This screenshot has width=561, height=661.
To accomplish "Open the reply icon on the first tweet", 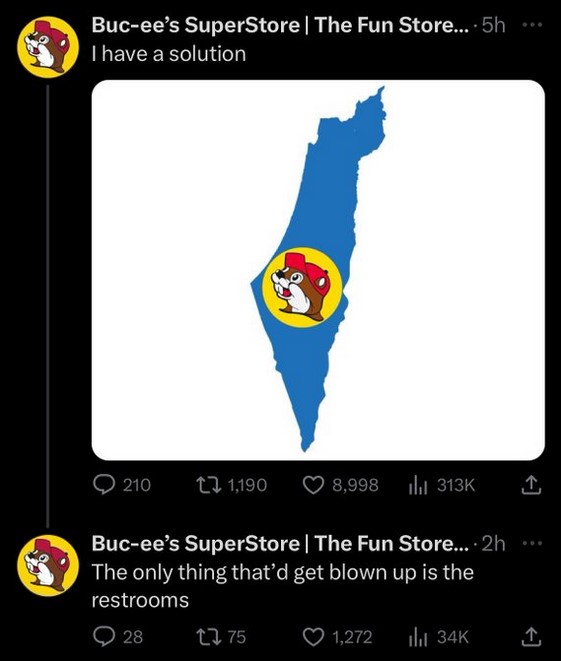I will [103, 485].
